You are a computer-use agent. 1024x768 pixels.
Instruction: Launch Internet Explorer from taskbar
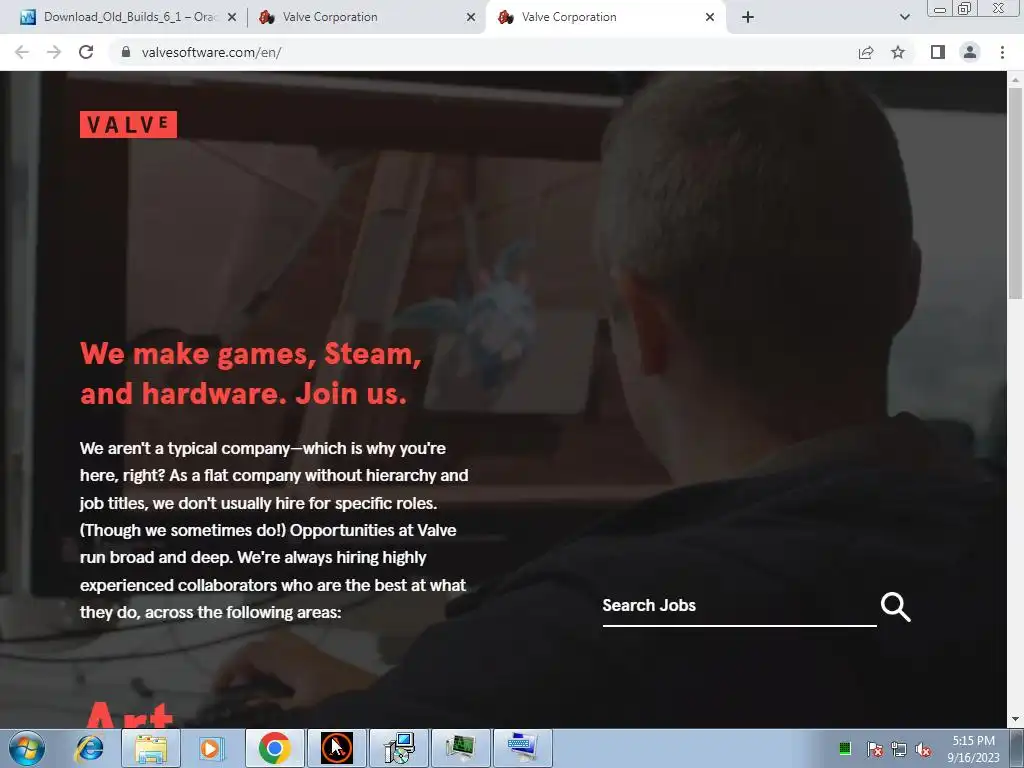click(89, 748)
